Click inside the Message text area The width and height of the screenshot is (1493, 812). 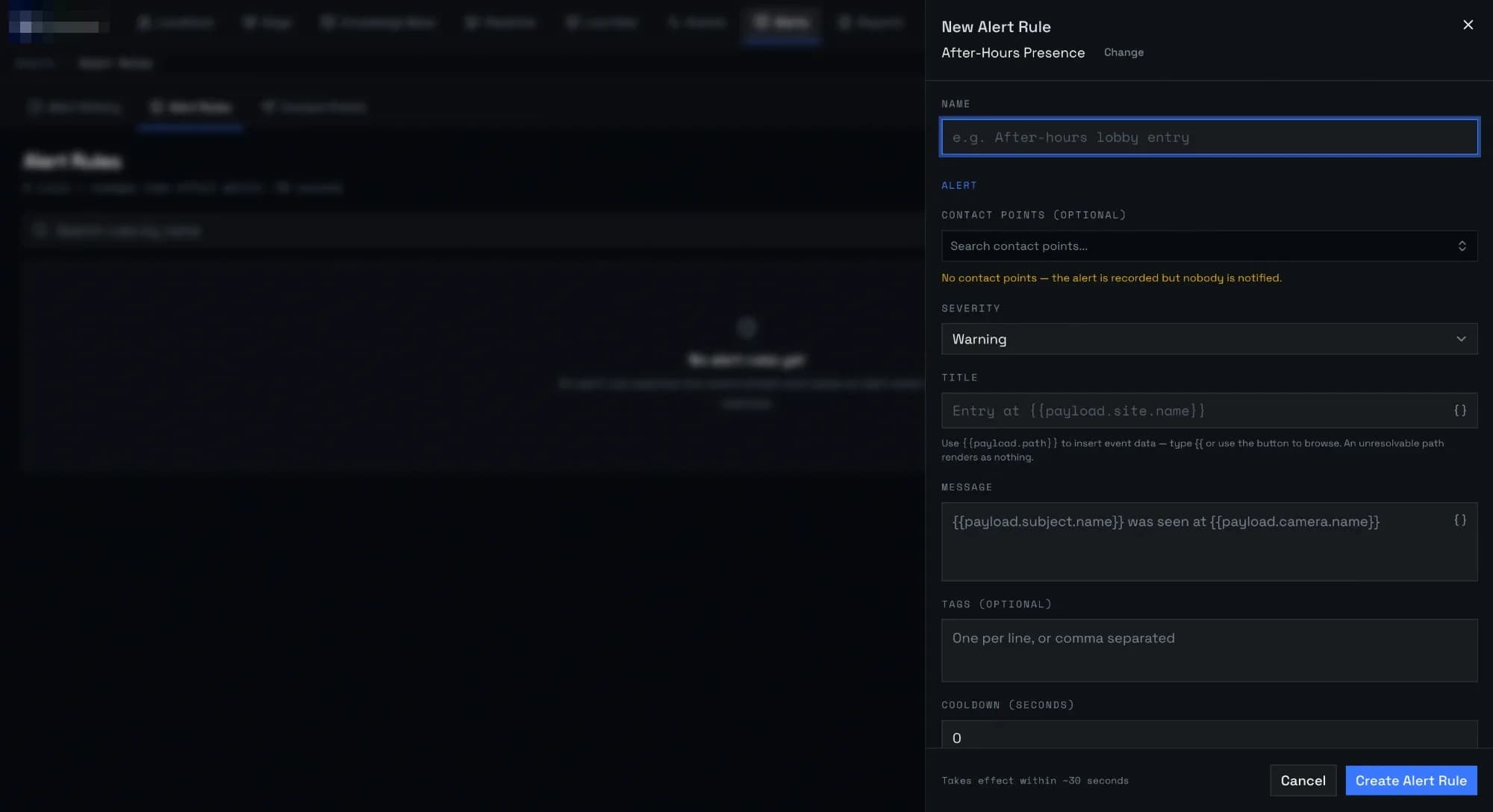pos(1209,542)
